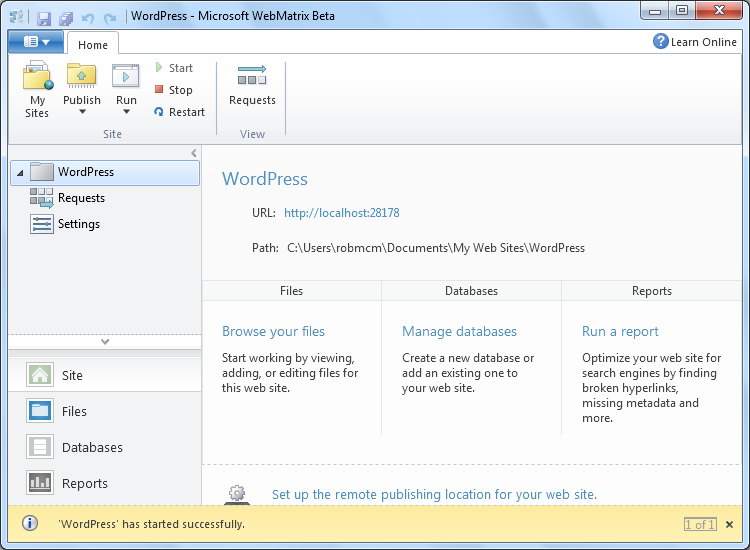The image size is (750, 550).
Task: Collapse the left navigation pane
Action: pyautogui.click(x=194, y=152)
